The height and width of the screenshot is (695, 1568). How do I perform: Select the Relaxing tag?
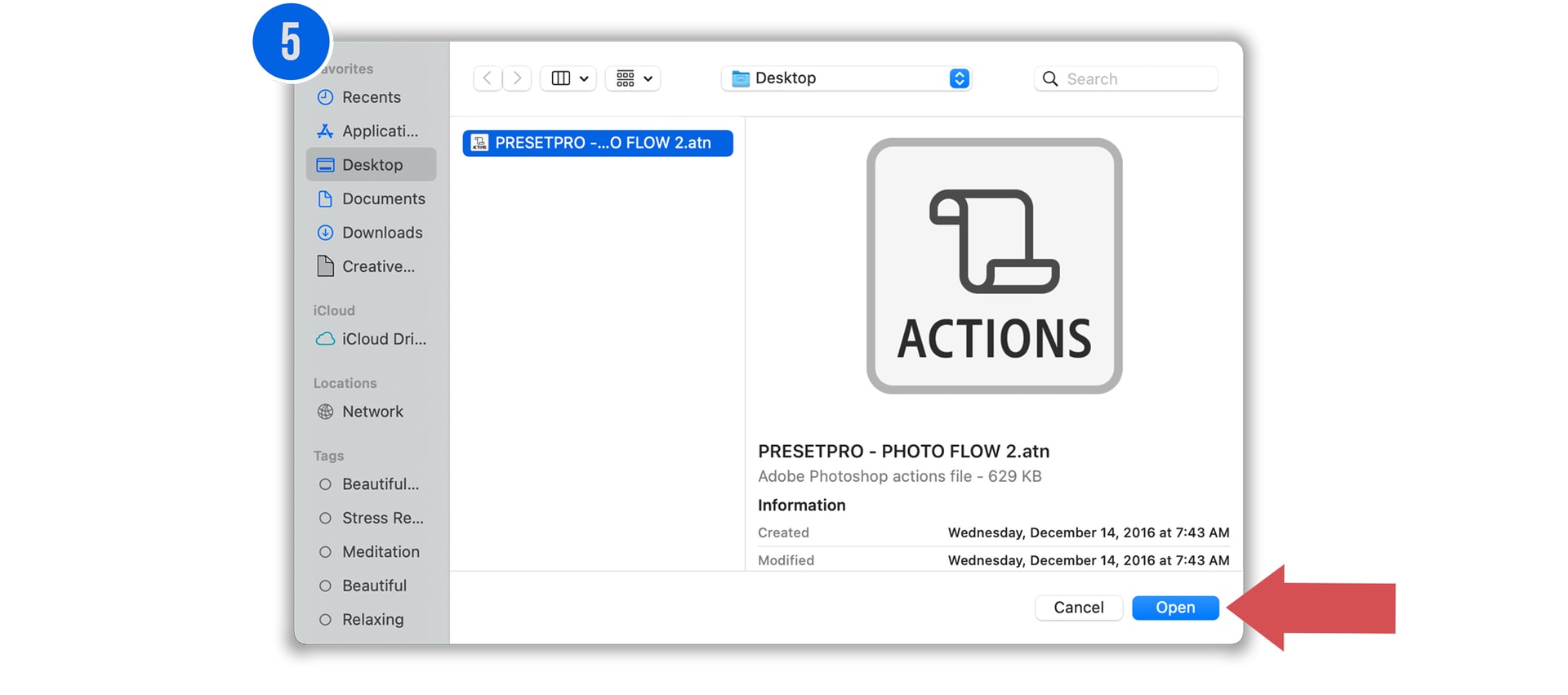372,620
